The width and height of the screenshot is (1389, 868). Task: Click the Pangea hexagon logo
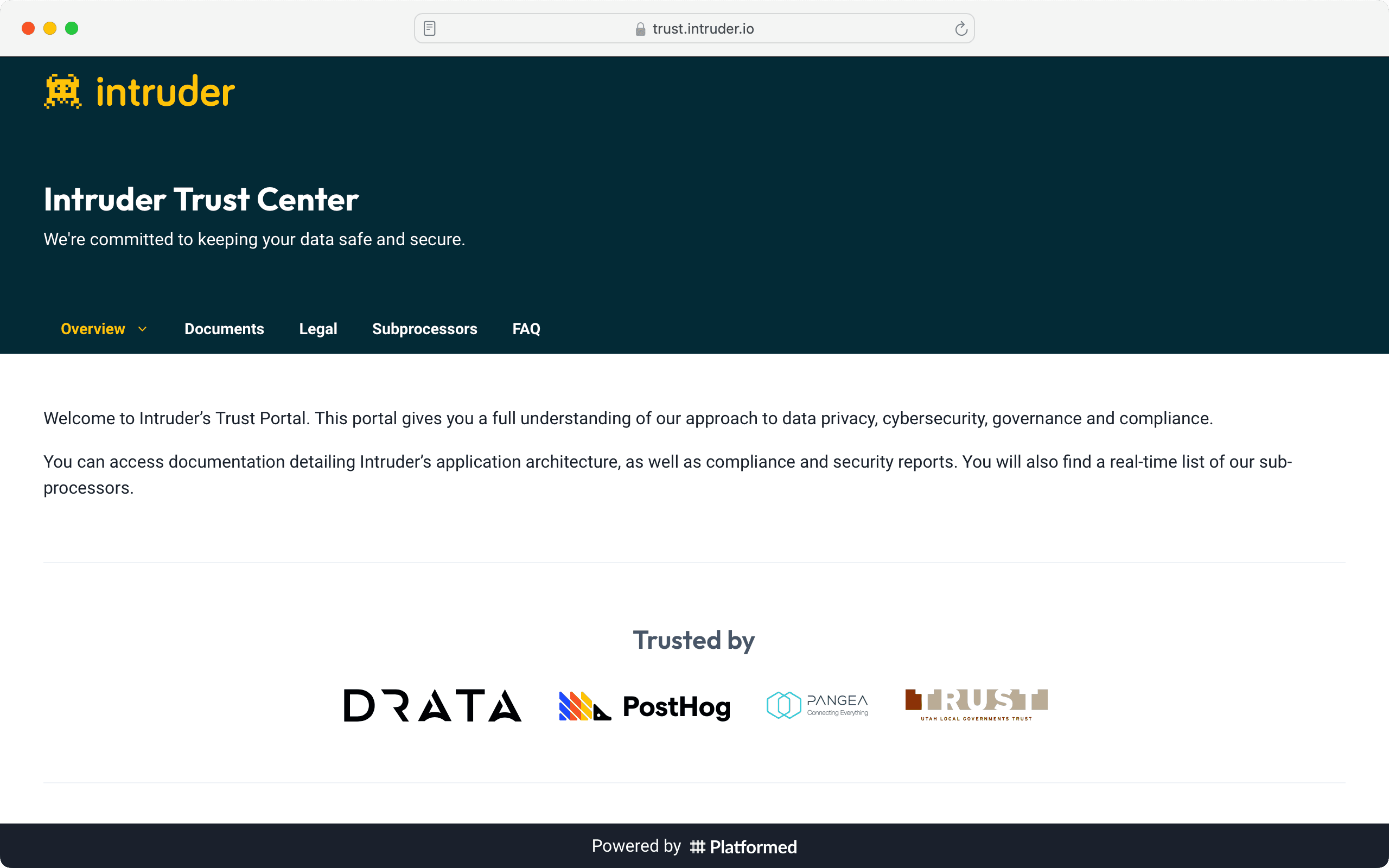pyautogui.click(x=783, y=705)
